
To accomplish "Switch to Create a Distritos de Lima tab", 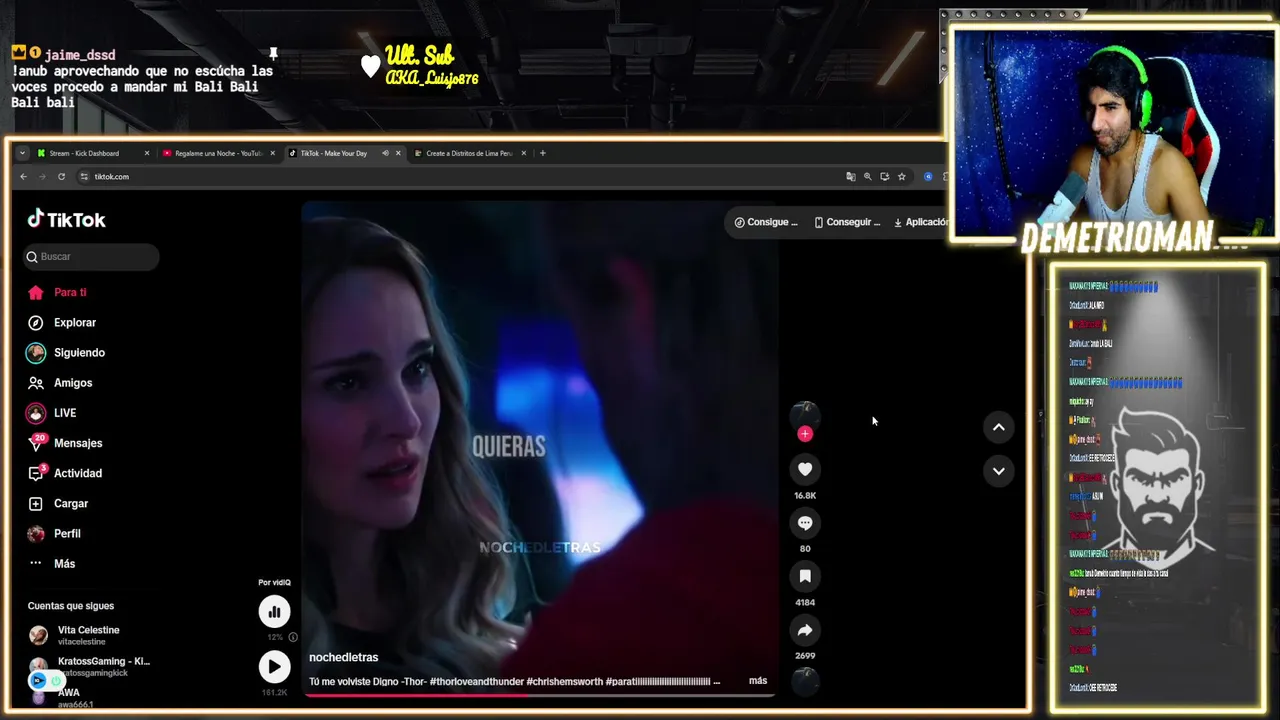I will click(468, 153).
